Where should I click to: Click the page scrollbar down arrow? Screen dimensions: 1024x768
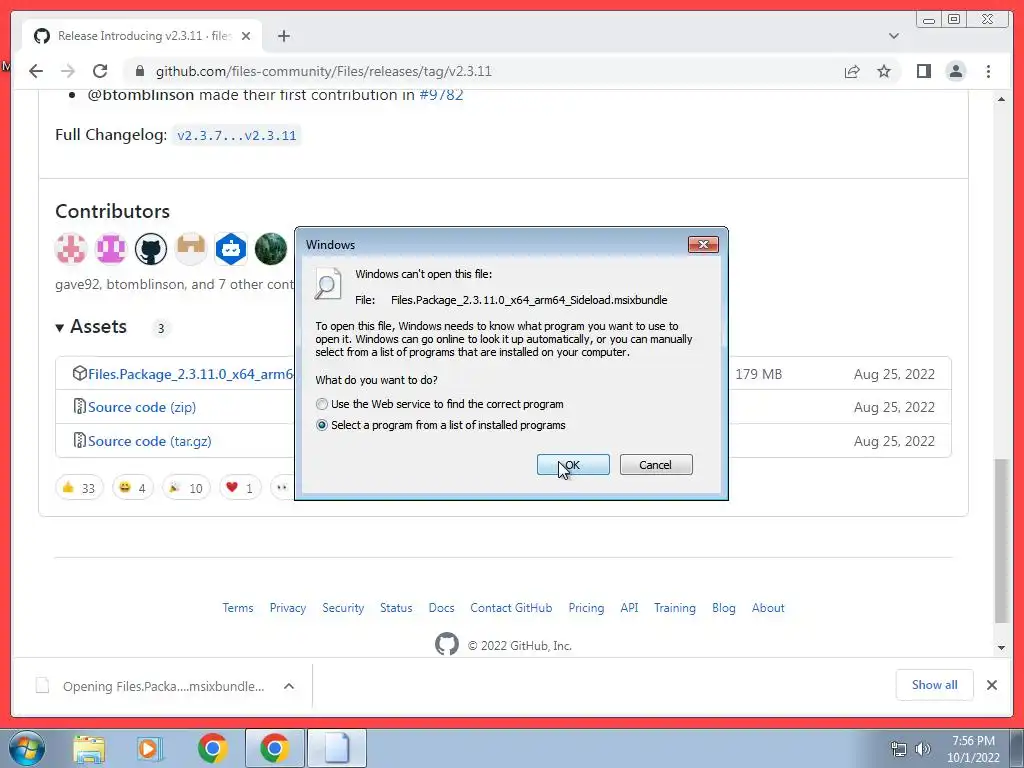(x=1001, y=648)
